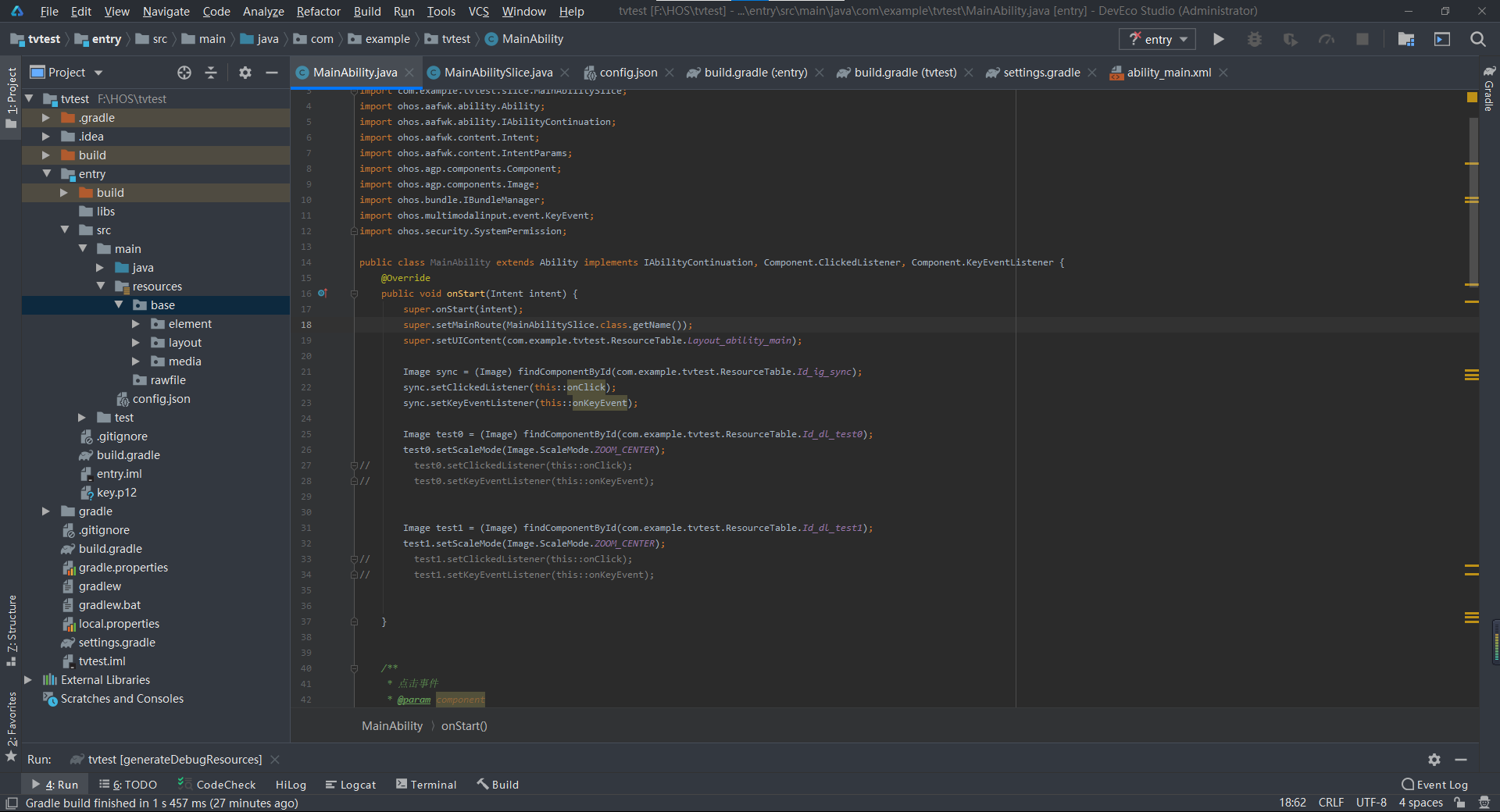Click the Stop square icon
This screenshot has width=1500, height=812.
click(x=1362, y=39)
